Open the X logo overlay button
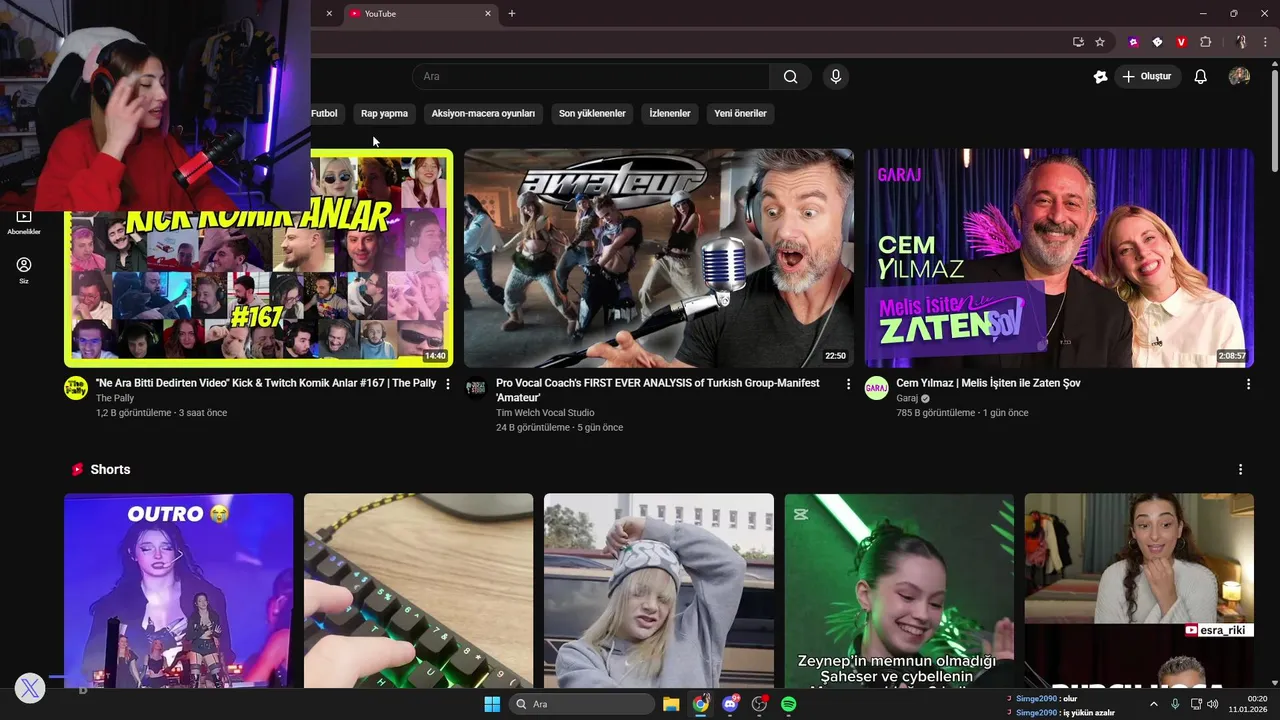This screenshot has height=720, width=1280. pyautogui.click(x=30, y=688)
